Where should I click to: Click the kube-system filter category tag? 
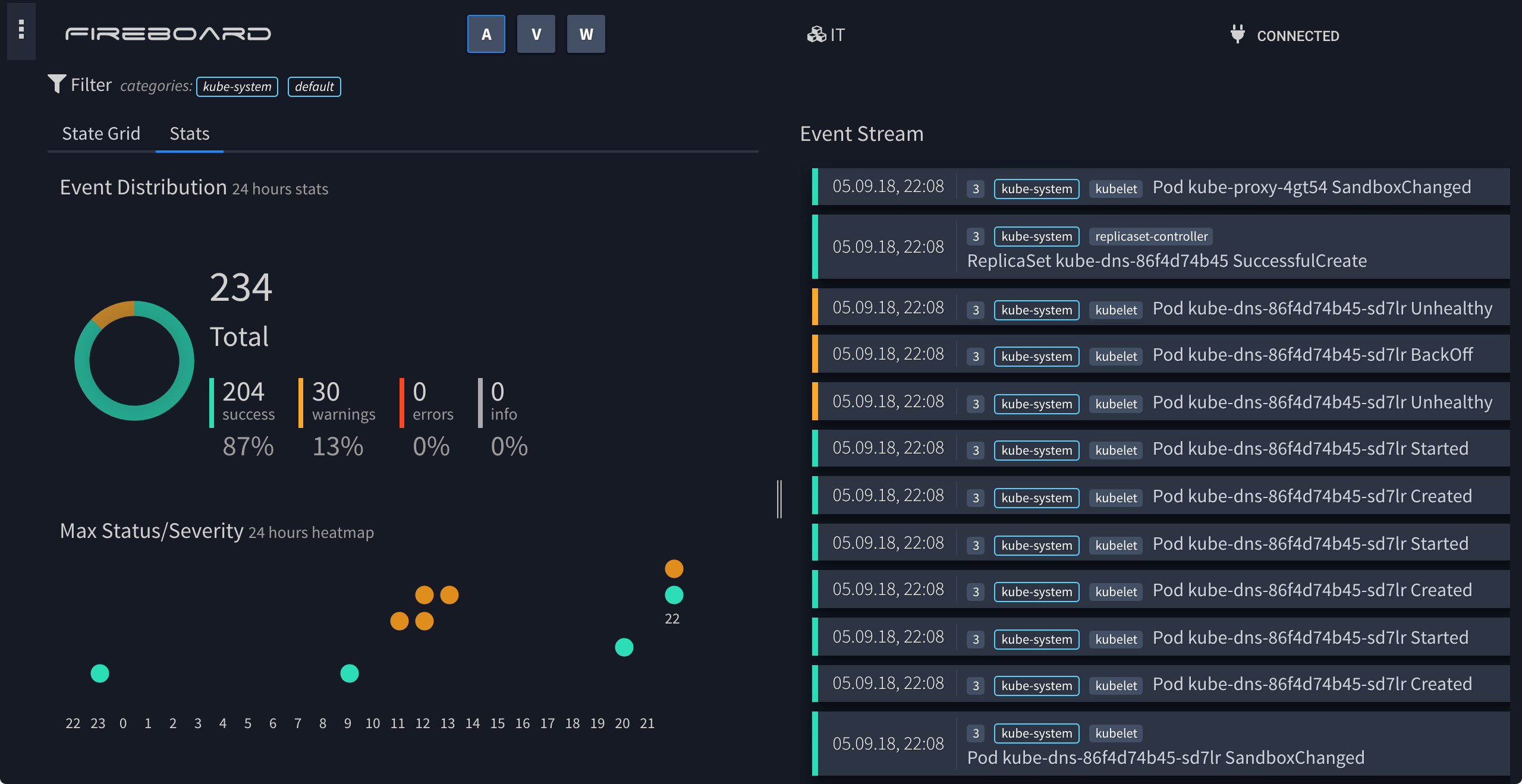coord(237,86)
